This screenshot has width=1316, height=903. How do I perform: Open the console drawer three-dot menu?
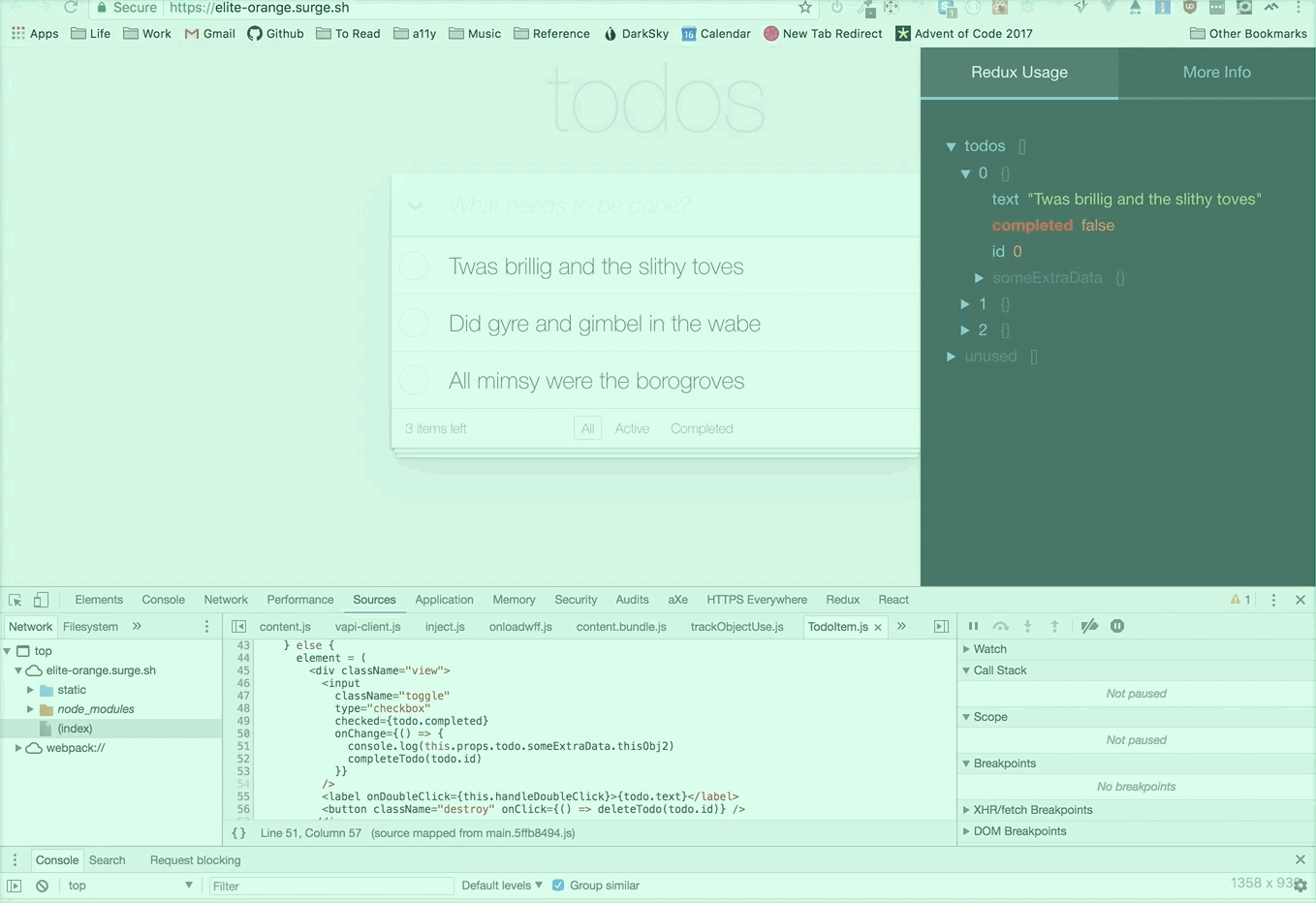pyautogui.click(x=15, y=860)
